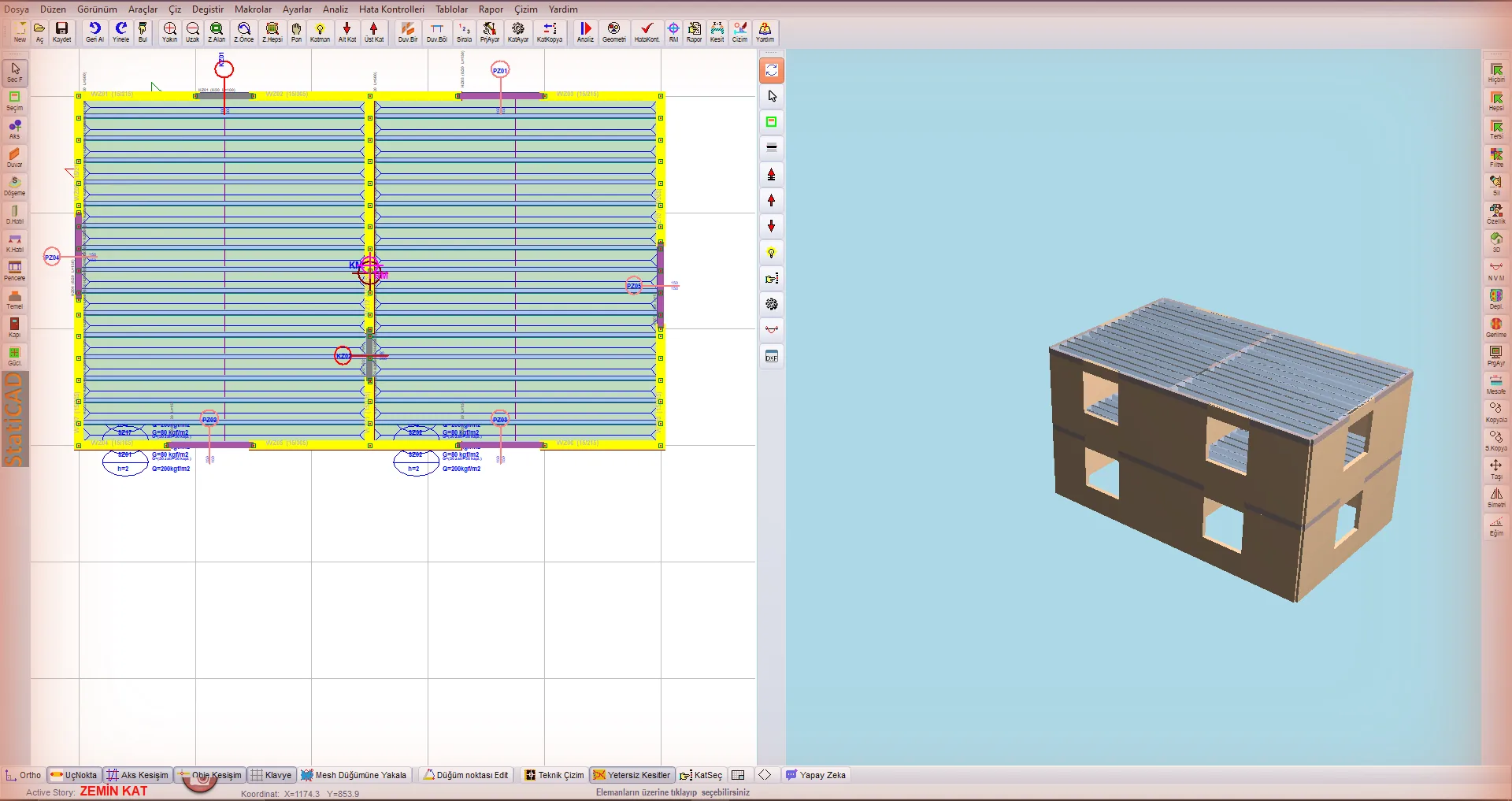
Task: Click the Yapay Zeka button
Action: 816,775
